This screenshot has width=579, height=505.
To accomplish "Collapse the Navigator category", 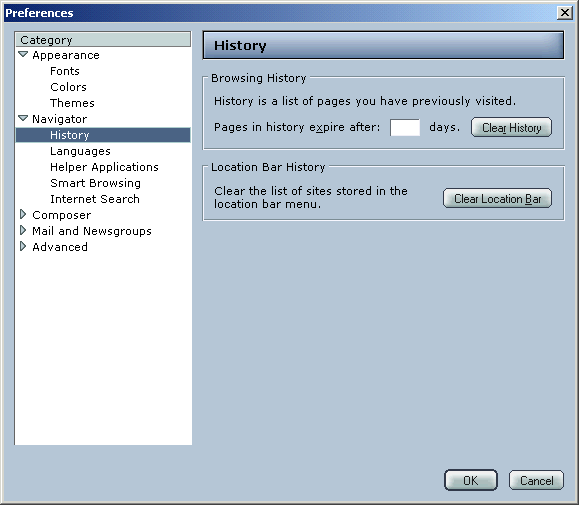I will 23,118.
